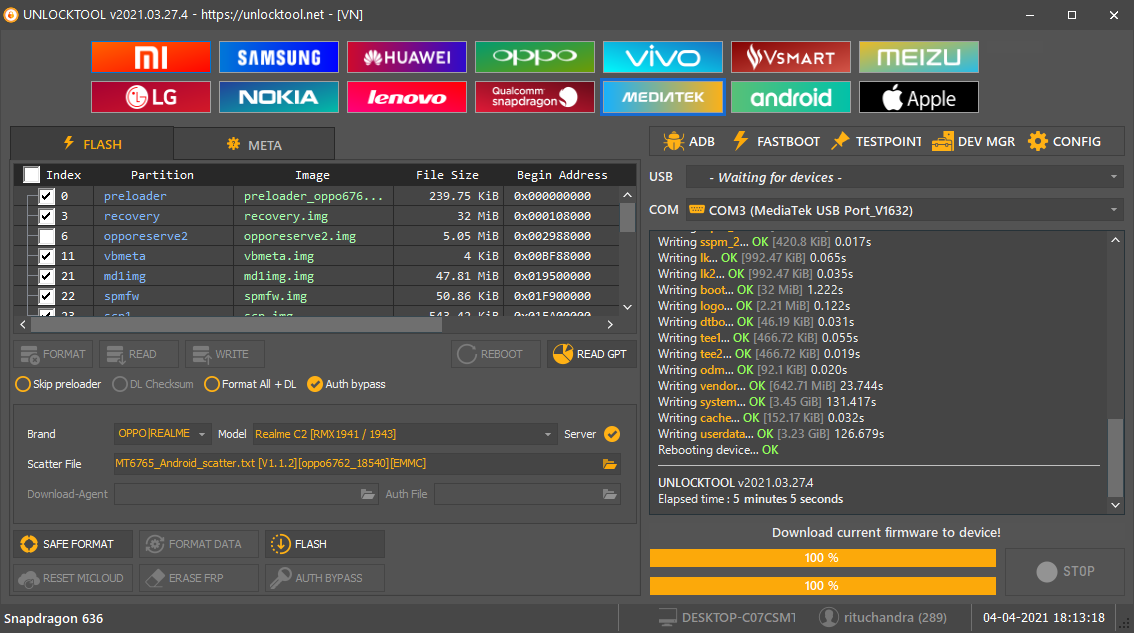Switch to the FLASH tab
Viewport: 1134px width, 633px height.
pos(93,144)
